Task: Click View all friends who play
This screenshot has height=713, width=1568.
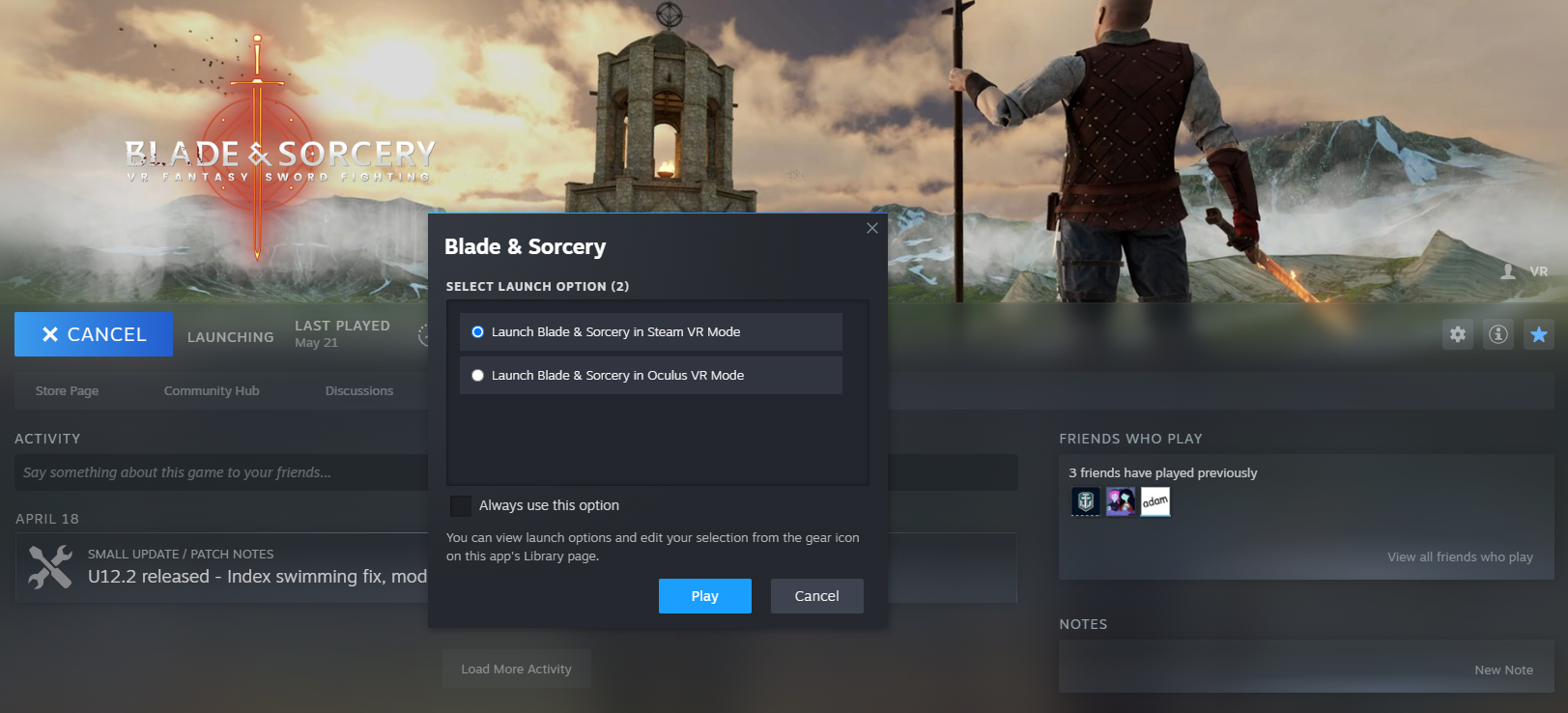Action: pos(1460,556)
